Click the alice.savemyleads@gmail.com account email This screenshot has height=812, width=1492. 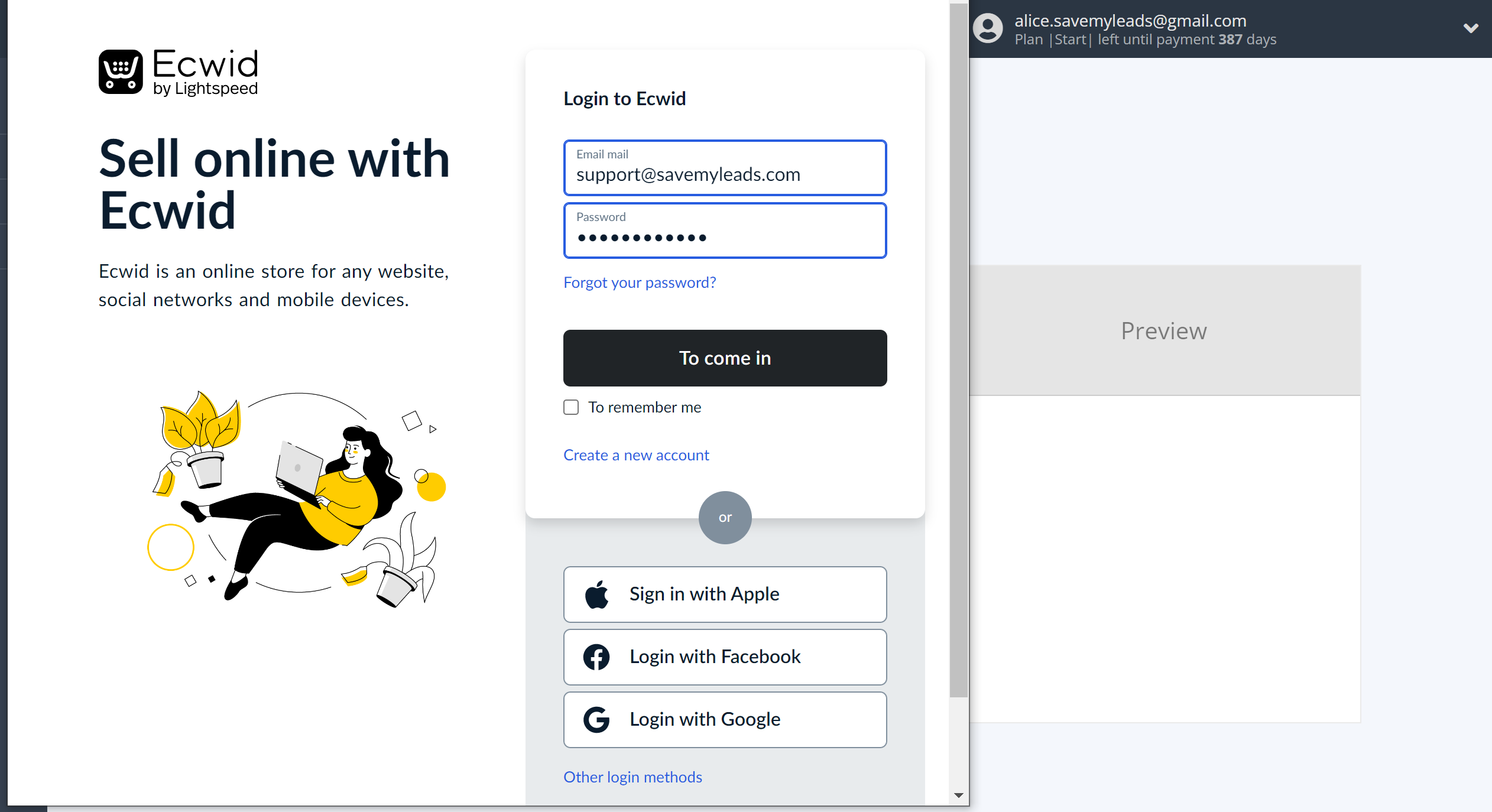[1130, 21]
